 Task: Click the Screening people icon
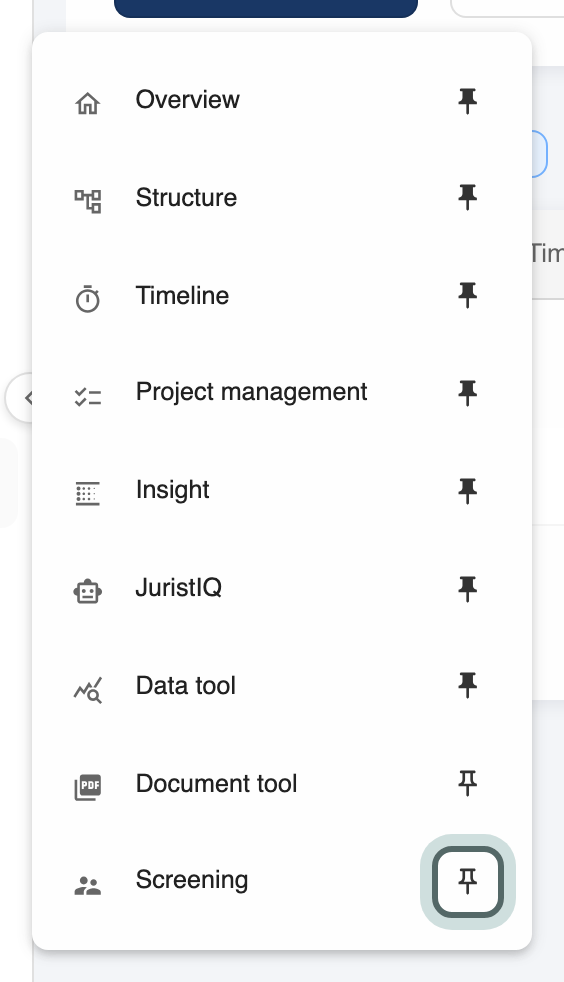pos(88,886)
